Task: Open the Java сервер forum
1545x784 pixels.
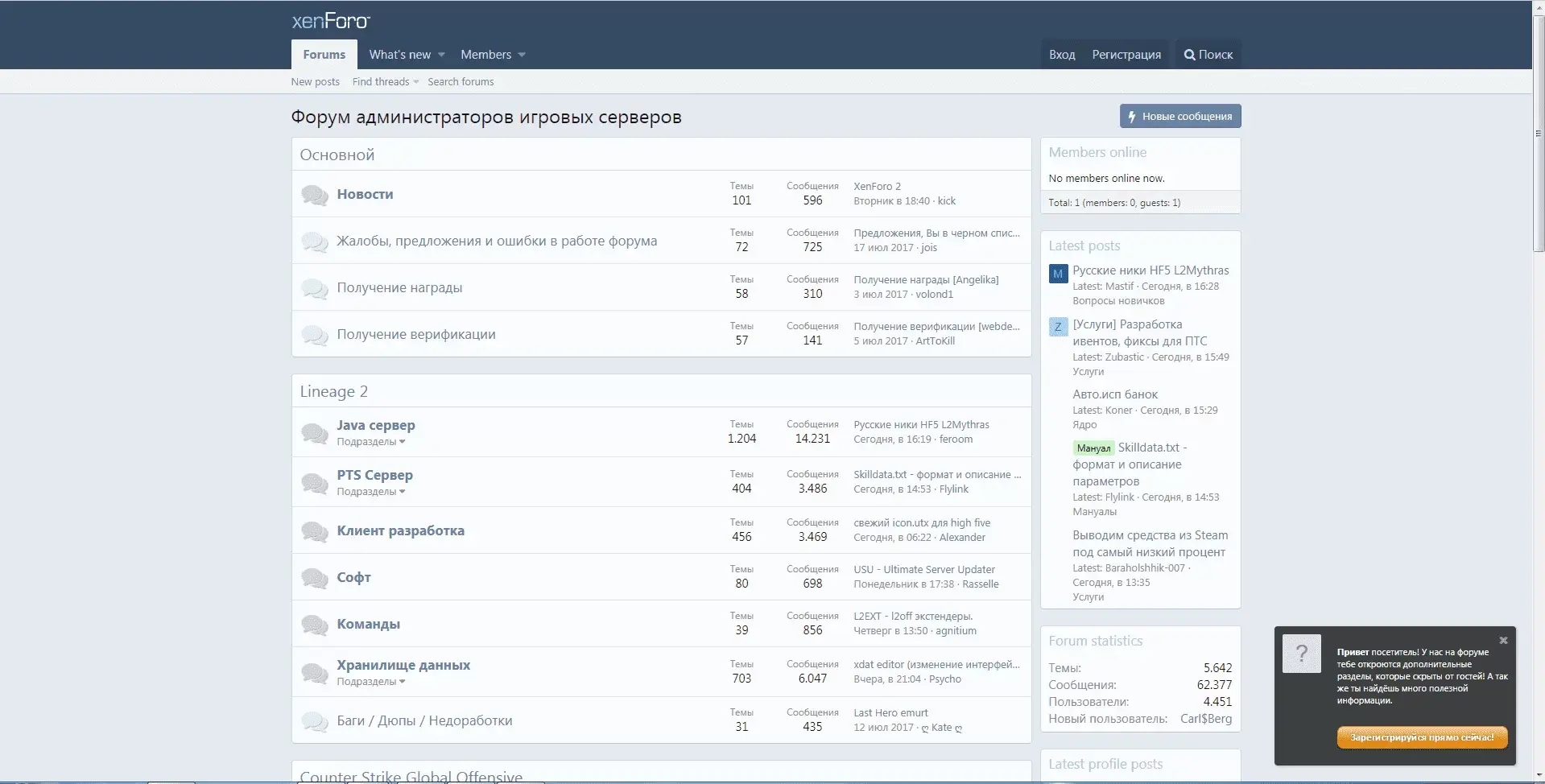Action: (x=376, y=425)
